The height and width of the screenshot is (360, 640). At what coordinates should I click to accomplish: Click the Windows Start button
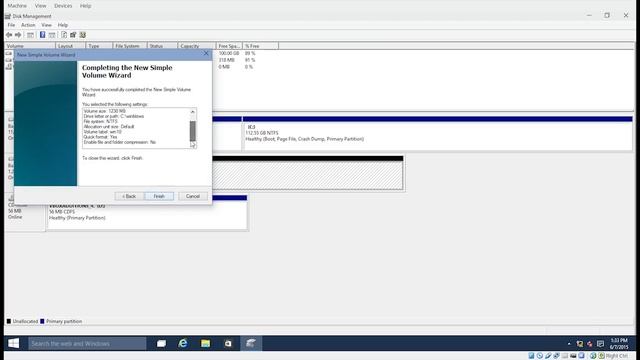coord(13,343)
